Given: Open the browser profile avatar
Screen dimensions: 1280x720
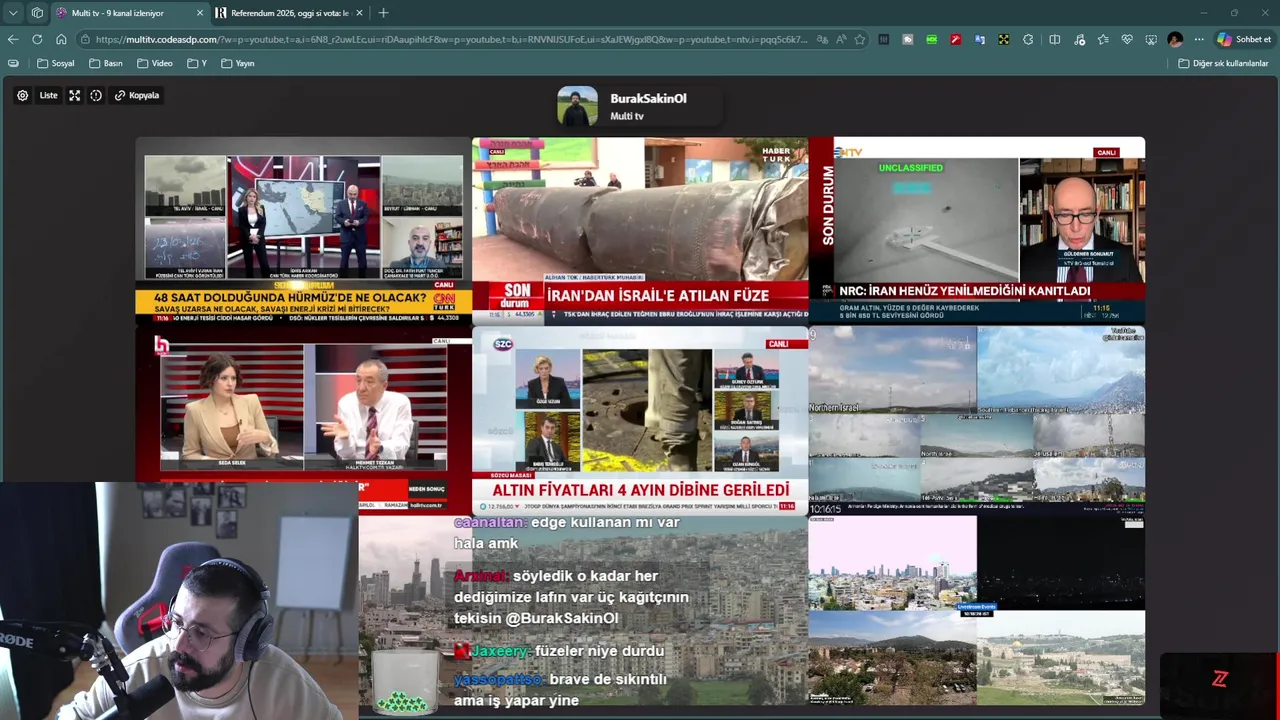Looking at the screenshot, I should coord(1175,39).
